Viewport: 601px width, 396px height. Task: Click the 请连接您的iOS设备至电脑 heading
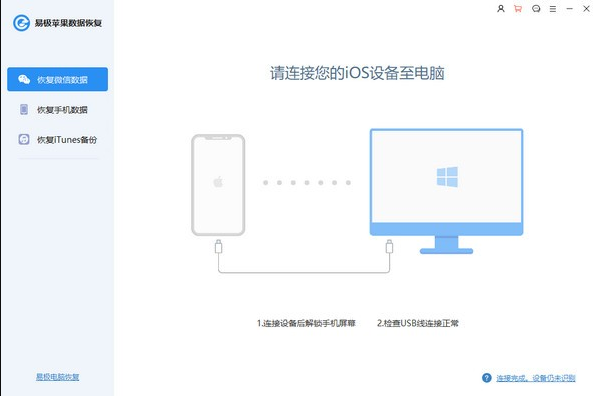357,73
